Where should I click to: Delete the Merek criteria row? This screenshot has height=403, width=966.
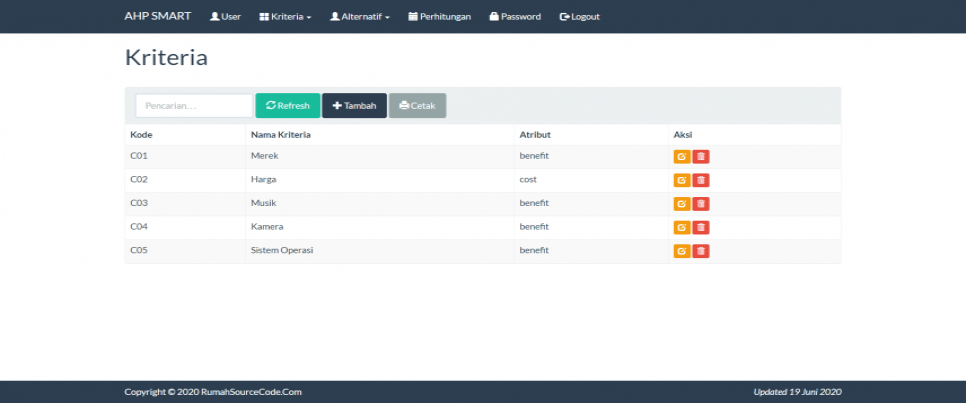point(700,157)
